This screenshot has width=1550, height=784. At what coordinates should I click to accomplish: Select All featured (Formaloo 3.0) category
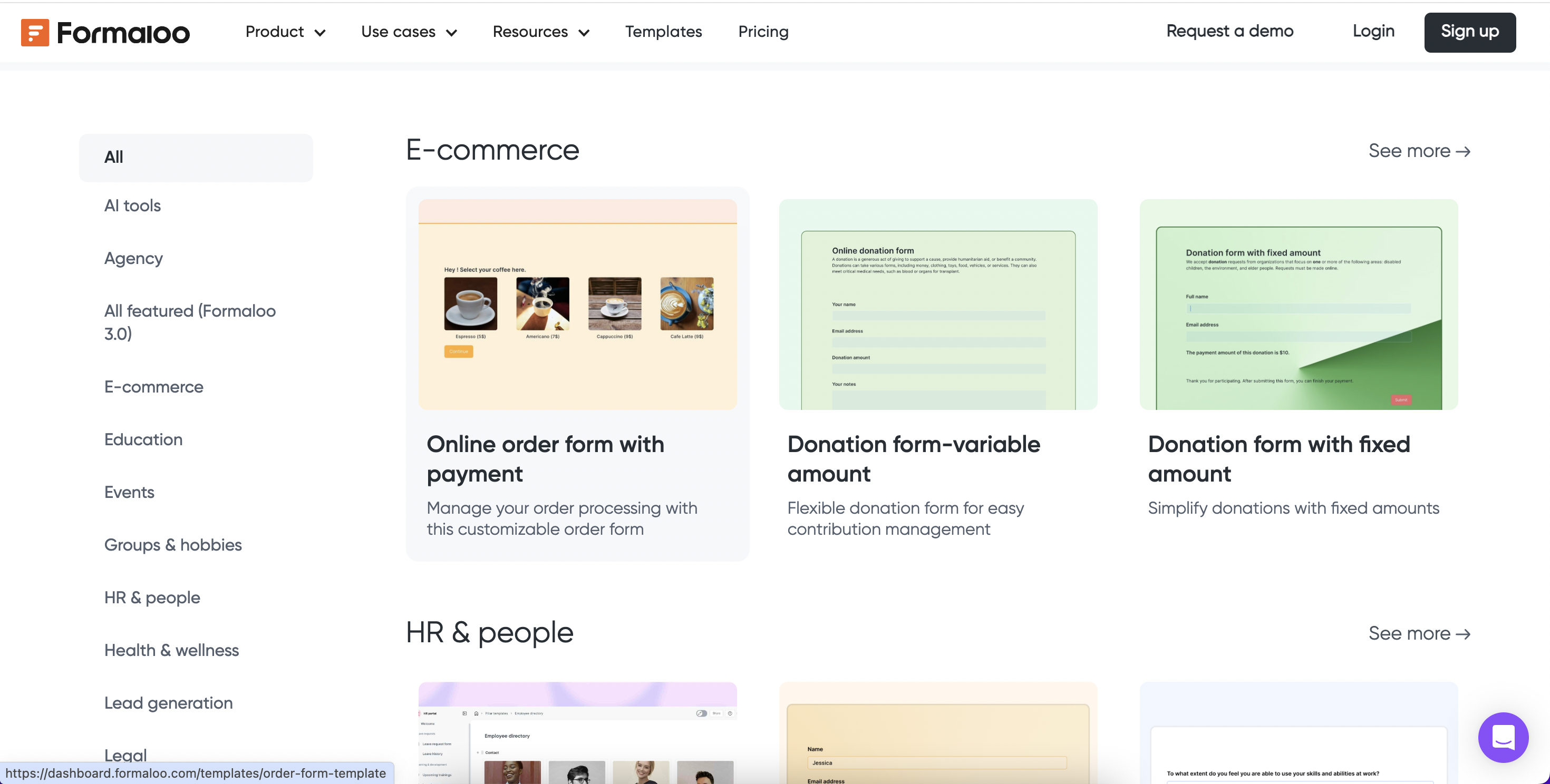click(190, 322)
